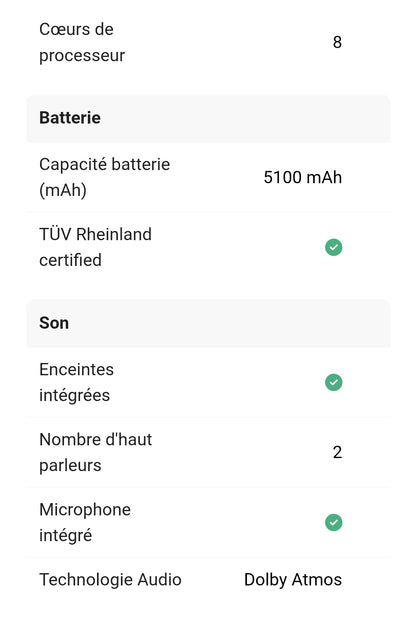
Task: Click the processor cores value 8
Action: pos(337,42)
